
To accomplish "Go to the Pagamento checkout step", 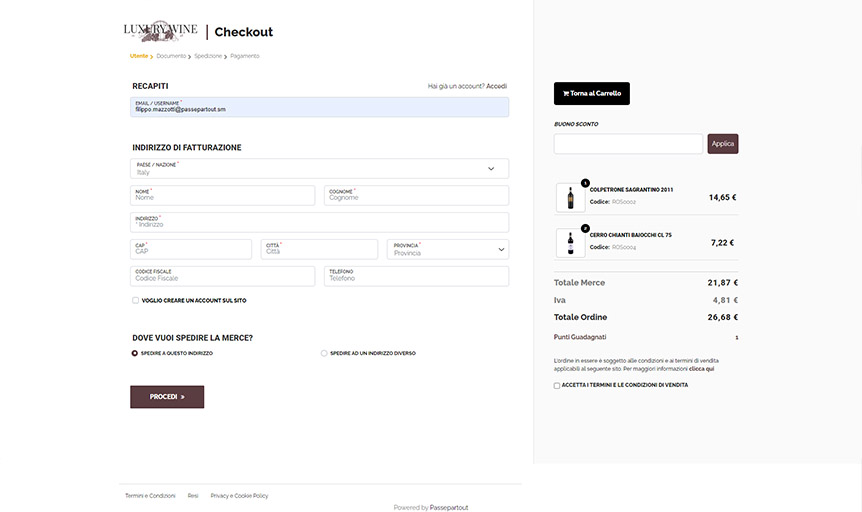I will point(245,56).
